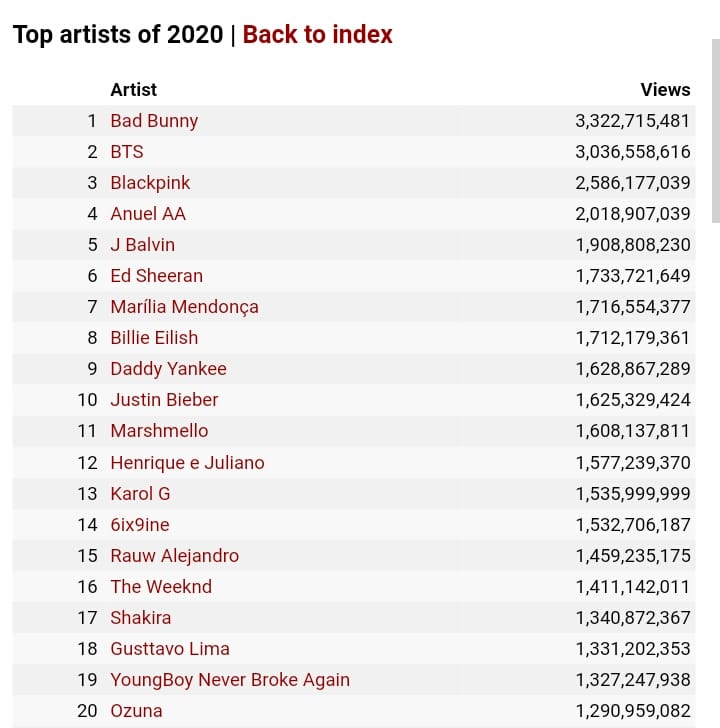
Task: Select The Weeknd link
Action: 161,587
